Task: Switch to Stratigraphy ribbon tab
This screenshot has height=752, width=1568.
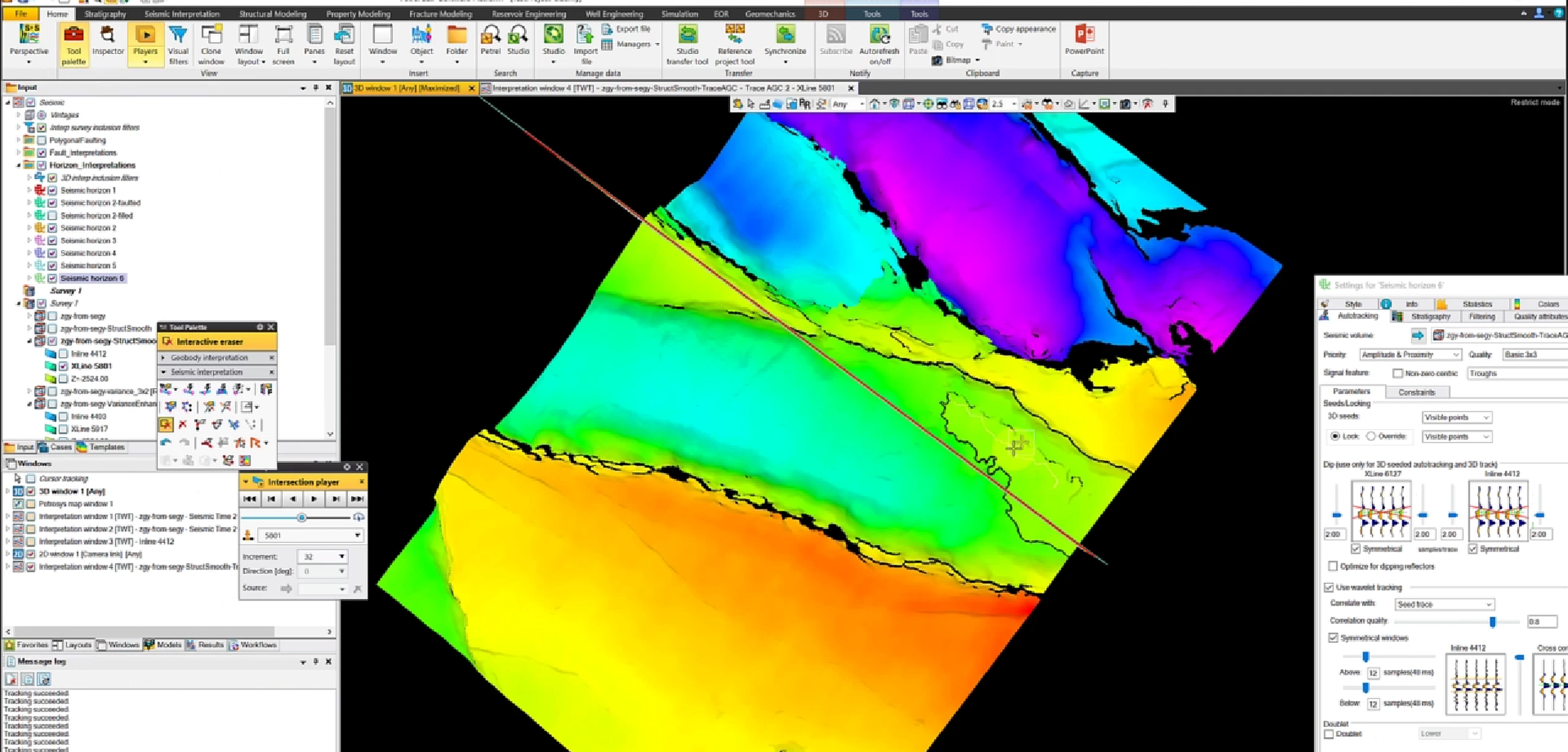Action: (105, 13)
